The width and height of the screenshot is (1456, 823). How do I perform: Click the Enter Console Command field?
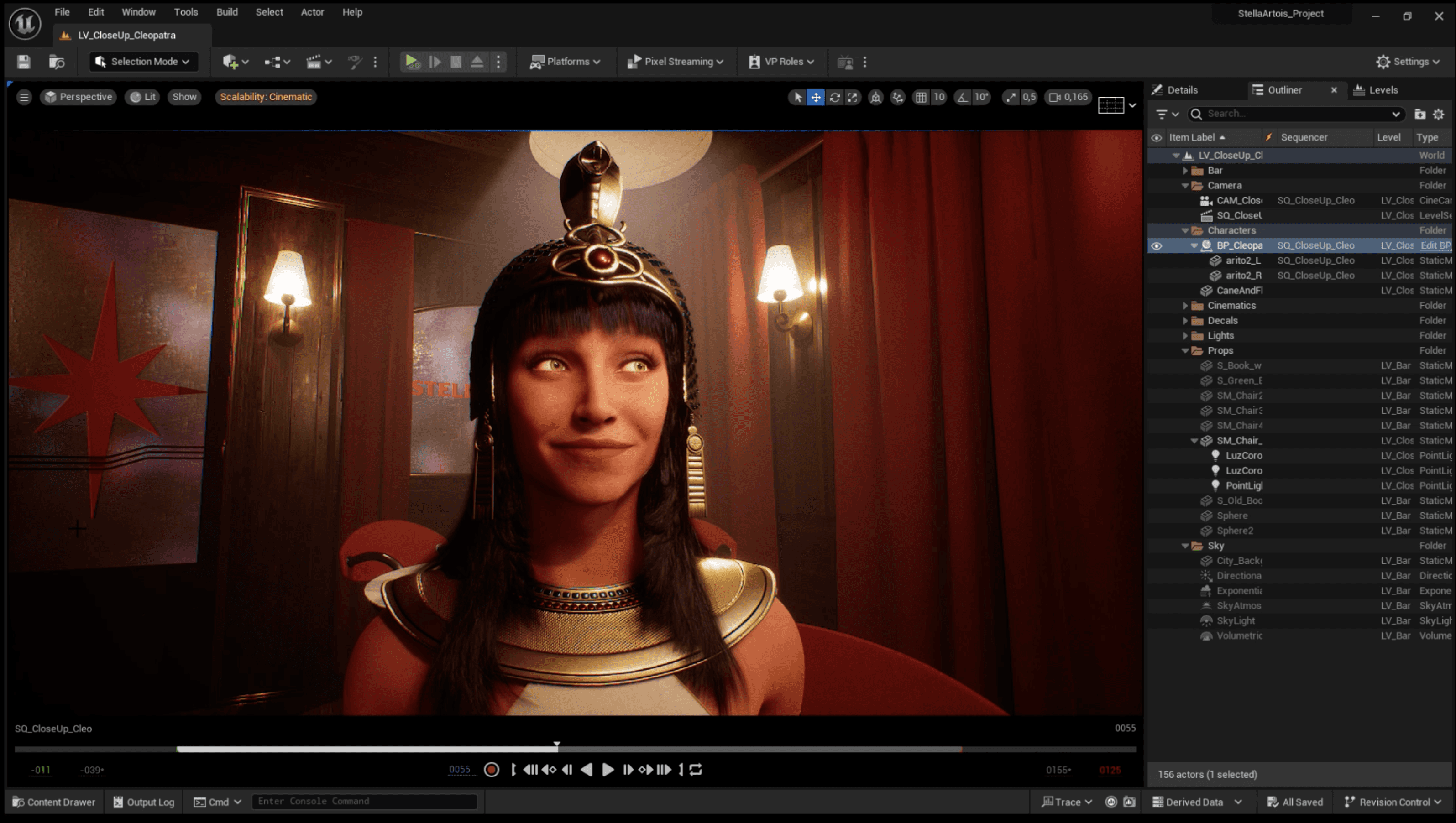click(364, 802)
